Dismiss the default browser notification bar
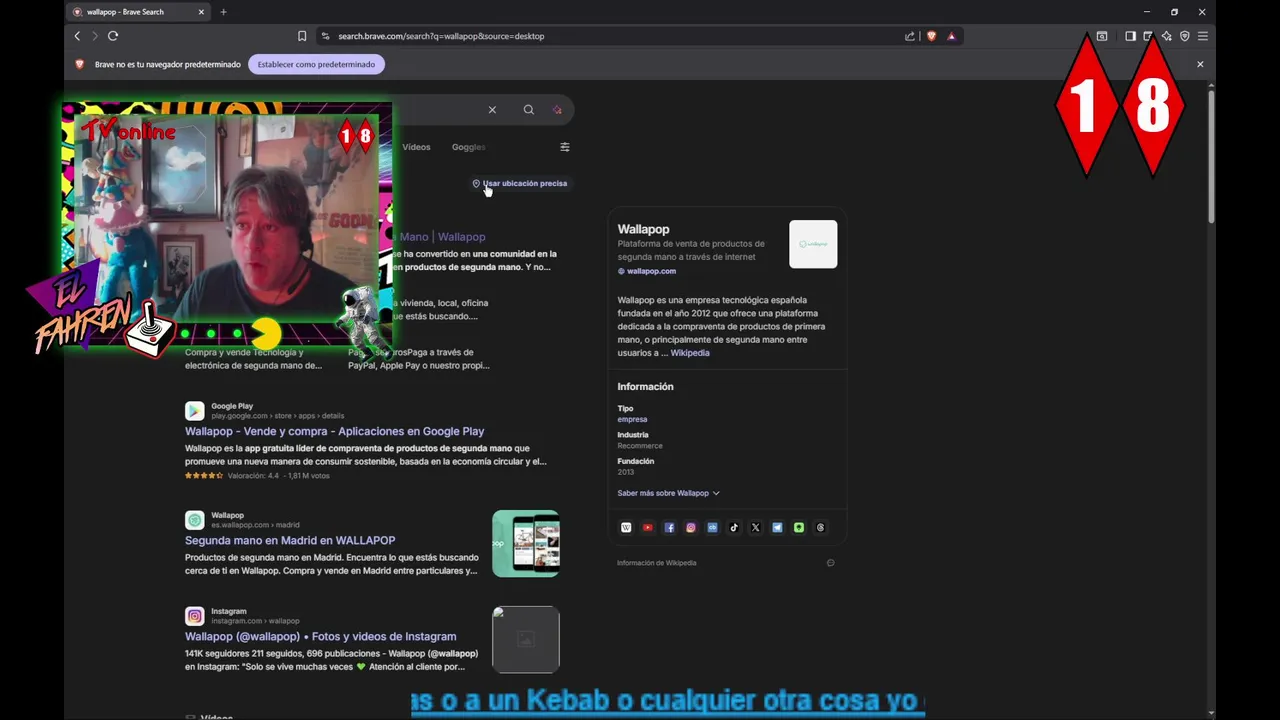 click(x=1200, y=64)
